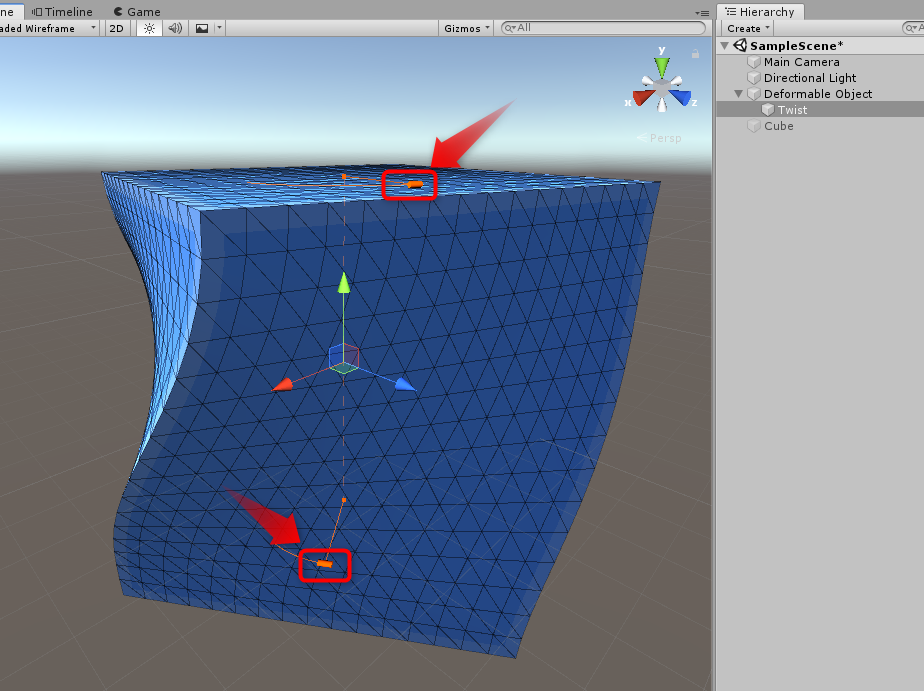This screenshot has width=924, height=691.
Task: Click the Unity scene icon
Action: tap(740, 45)
